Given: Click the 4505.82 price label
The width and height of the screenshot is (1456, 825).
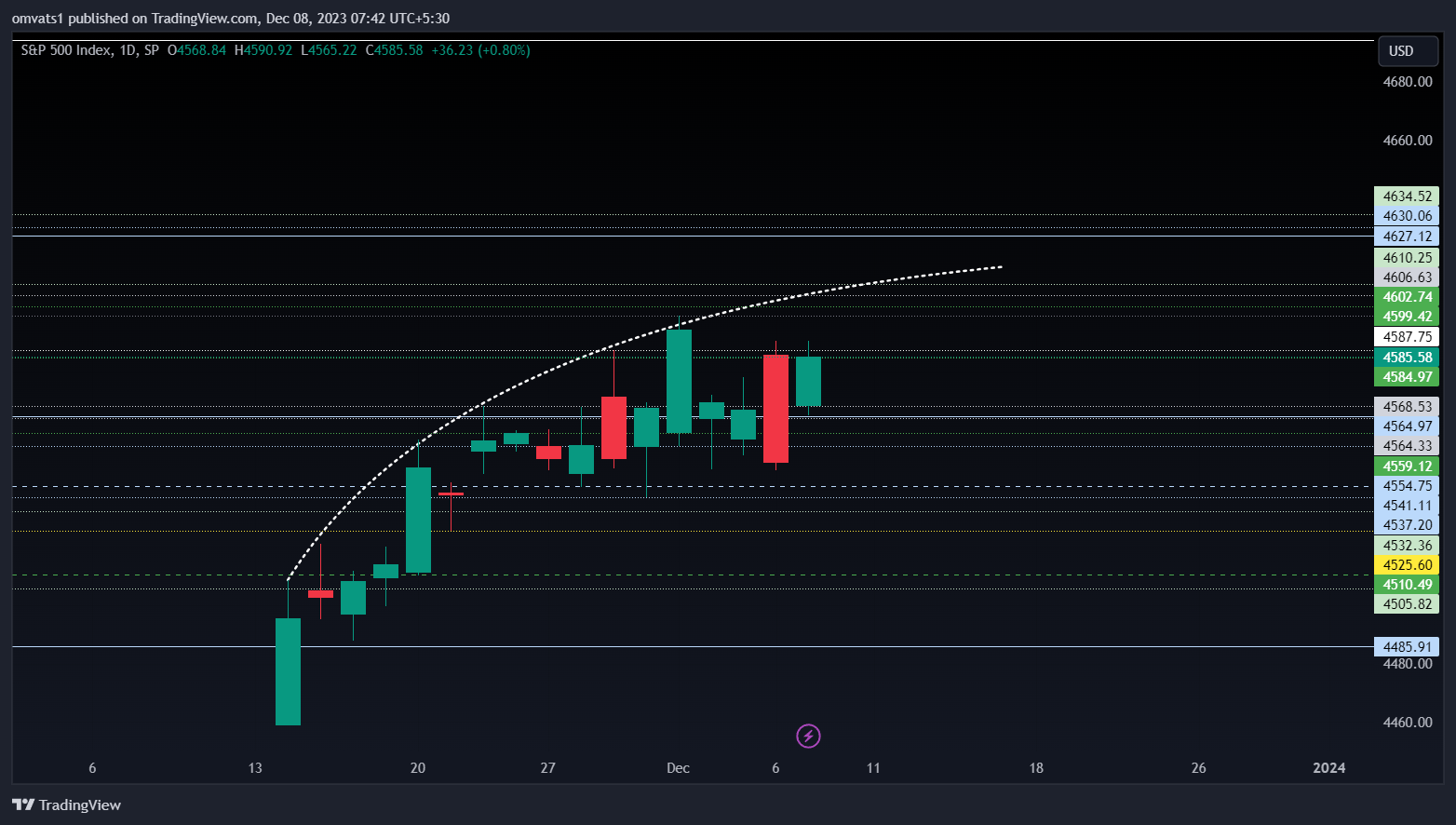Looking at the screenshot, I should tap(1407, 604).
